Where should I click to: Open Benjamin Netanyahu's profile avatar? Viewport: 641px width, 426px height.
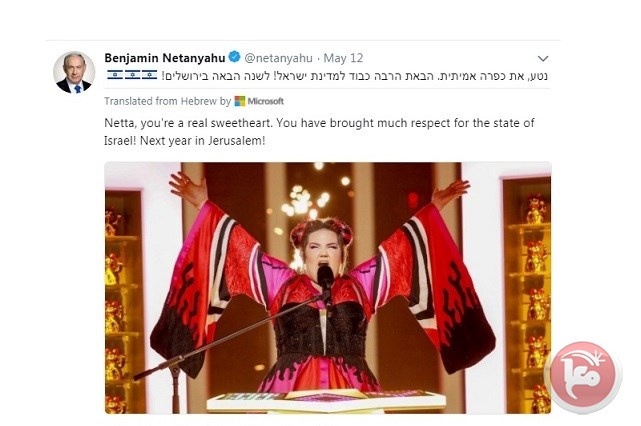(x=74, y=72)
